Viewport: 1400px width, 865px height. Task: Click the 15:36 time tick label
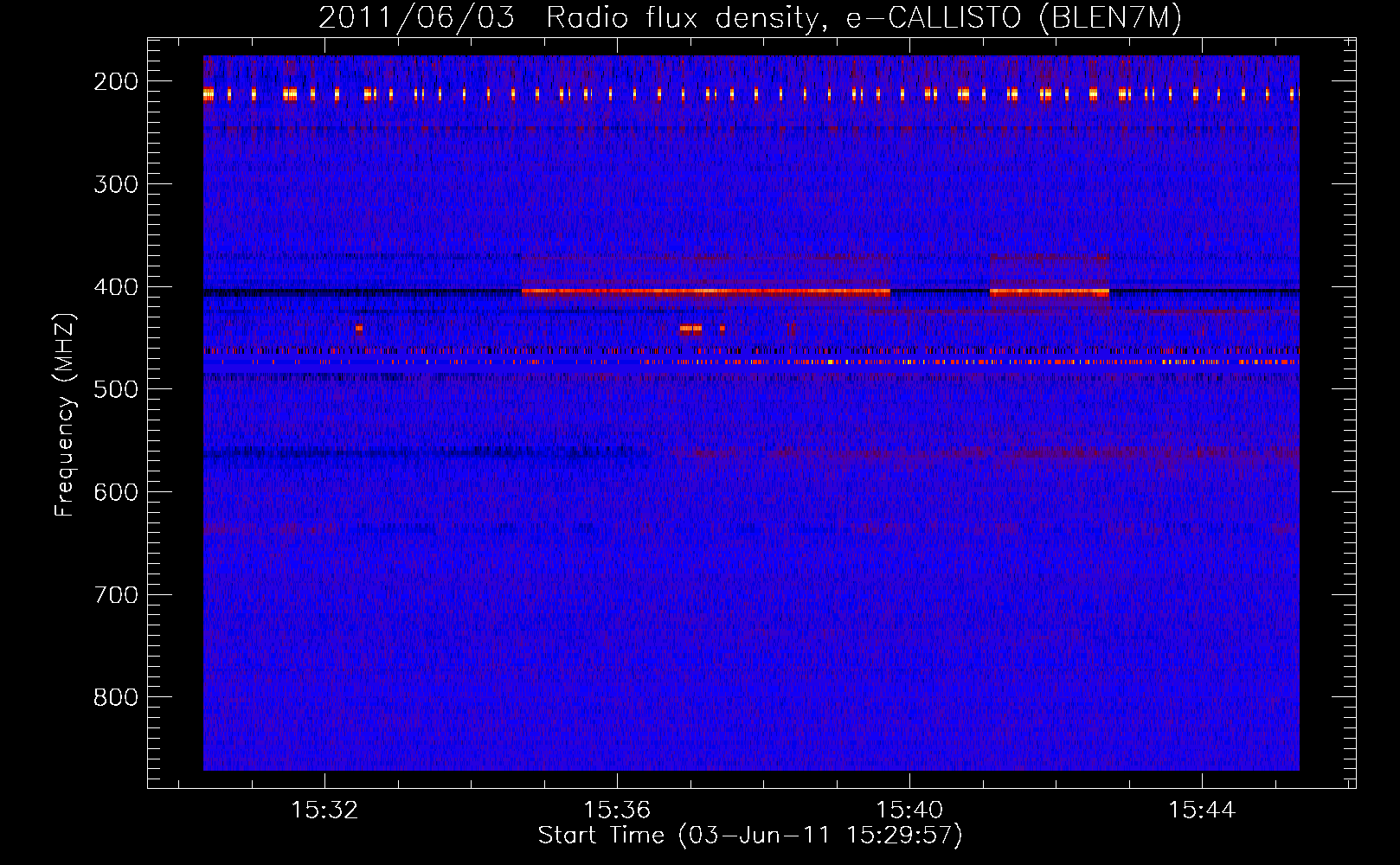(617, 811)
